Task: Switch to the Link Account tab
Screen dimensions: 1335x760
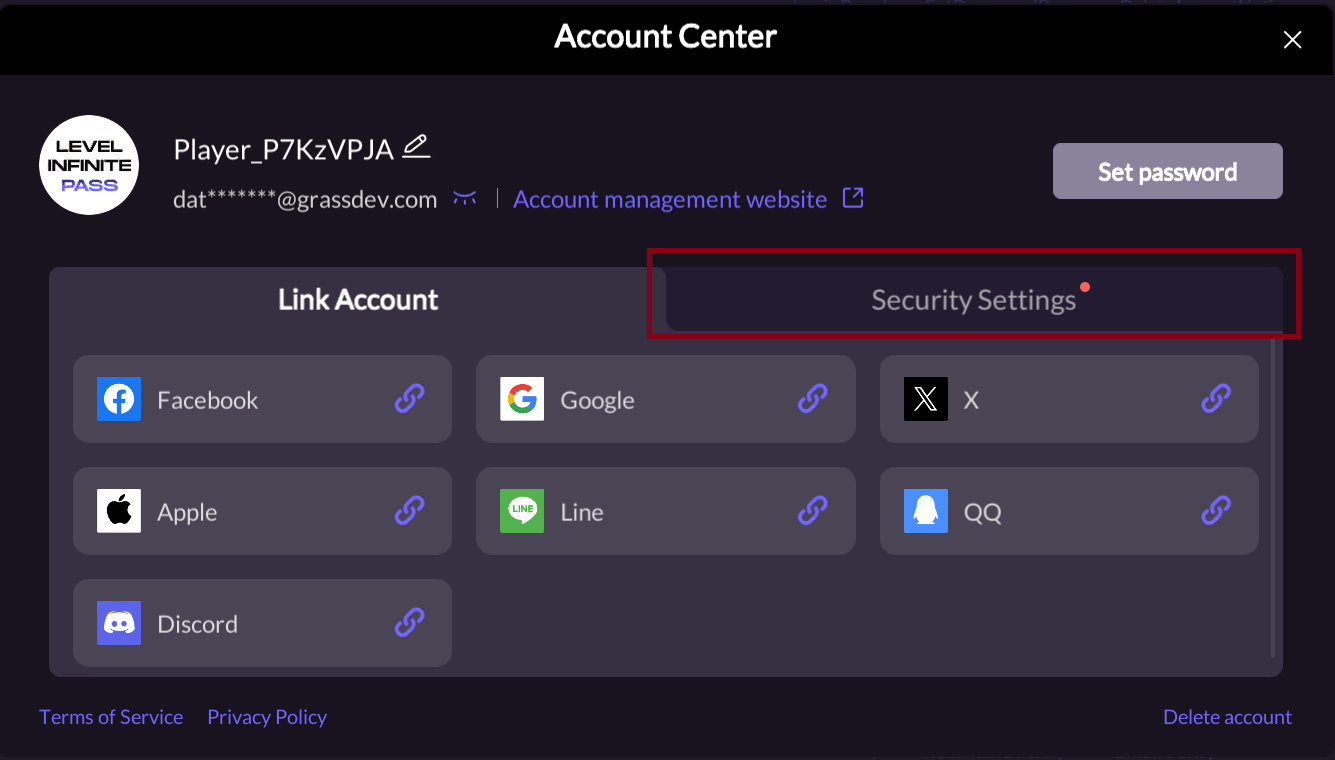Action: pyautogui.click(x=358, y=299)
